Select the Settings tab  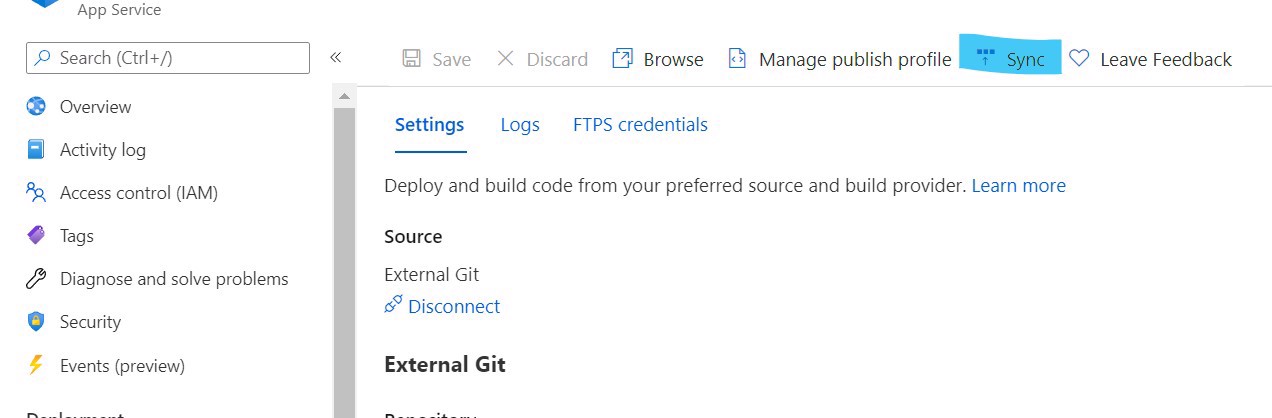pos(430,125)
